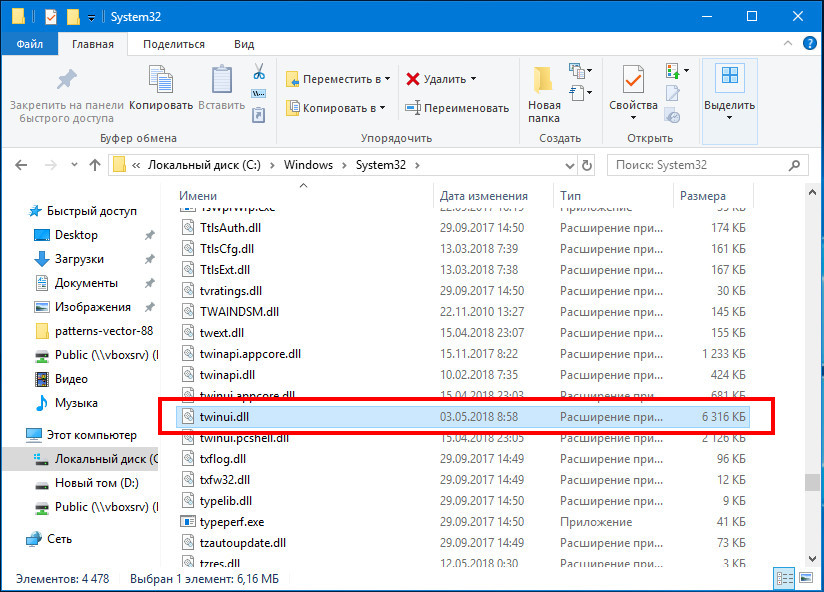Go back with the left arrow
The width and height of the screenshot is (824, 592).
(21, 165)
